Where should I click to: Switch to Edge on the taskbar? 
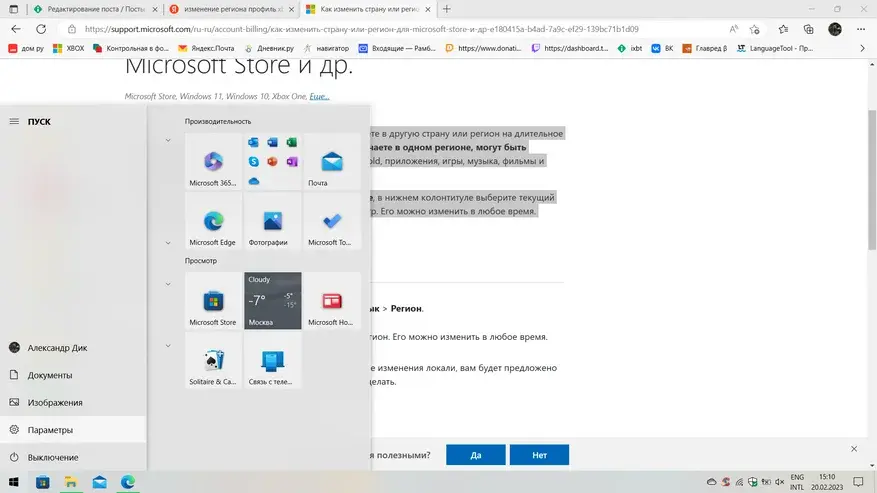(128, 482)
